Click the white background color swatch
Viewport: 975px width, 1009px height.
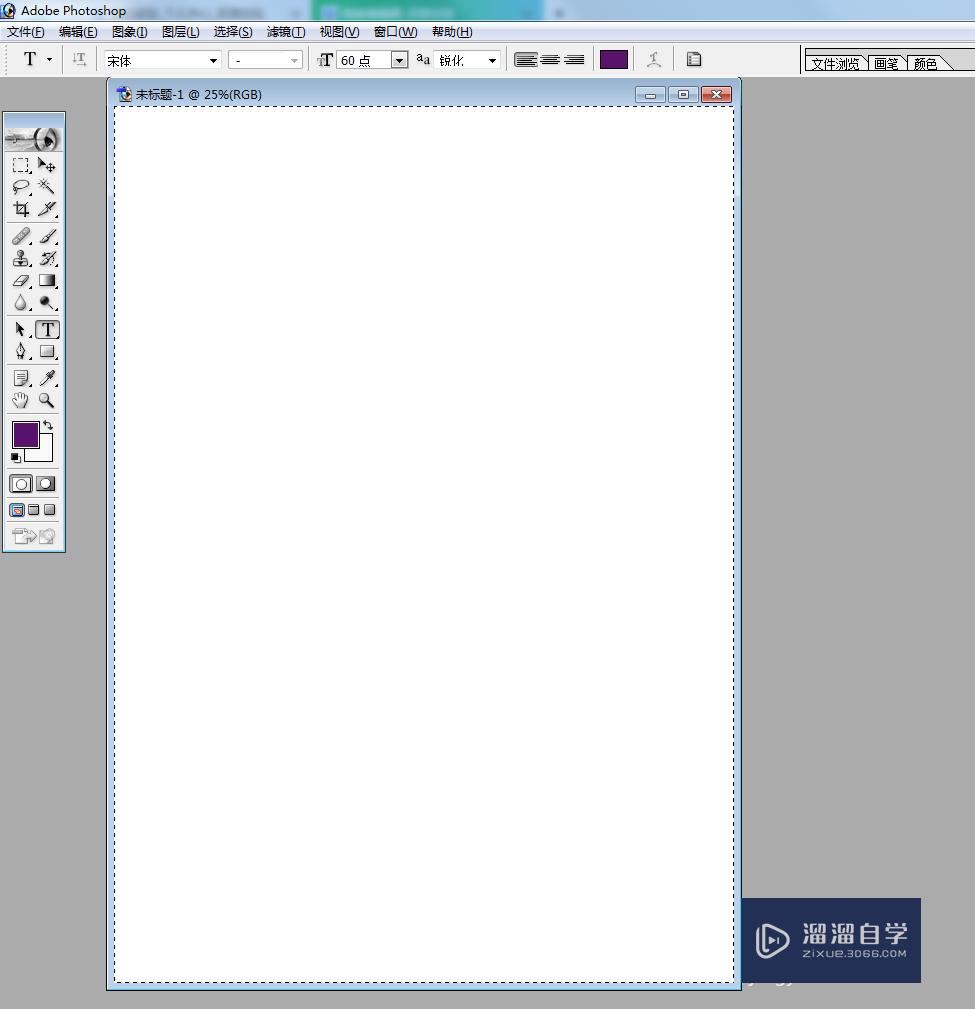tap(44, 453)
